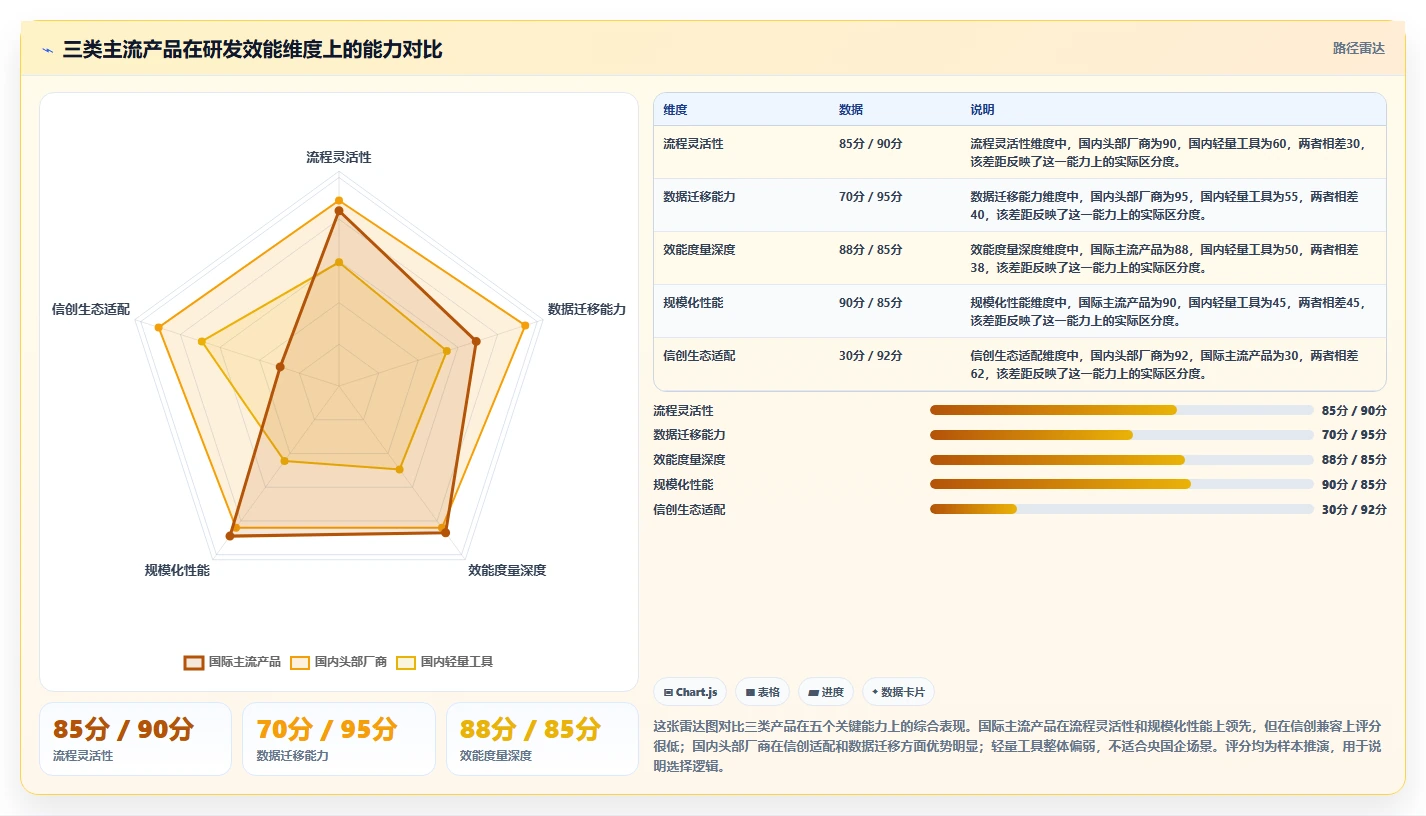This screenshot has width=1426, height=816.
Task: Click the 表格 chip
Action: (762, 692)
